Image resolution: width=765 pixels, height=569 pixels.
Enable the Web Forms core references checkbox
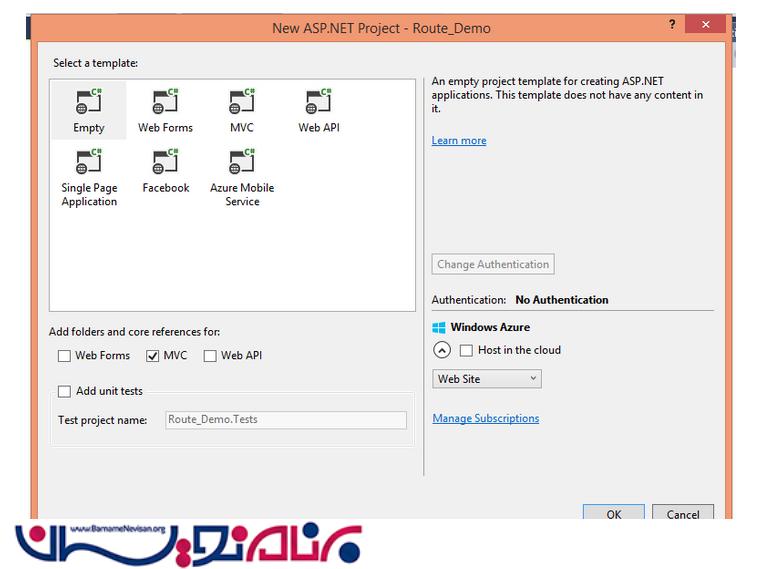tap(65, 356)
